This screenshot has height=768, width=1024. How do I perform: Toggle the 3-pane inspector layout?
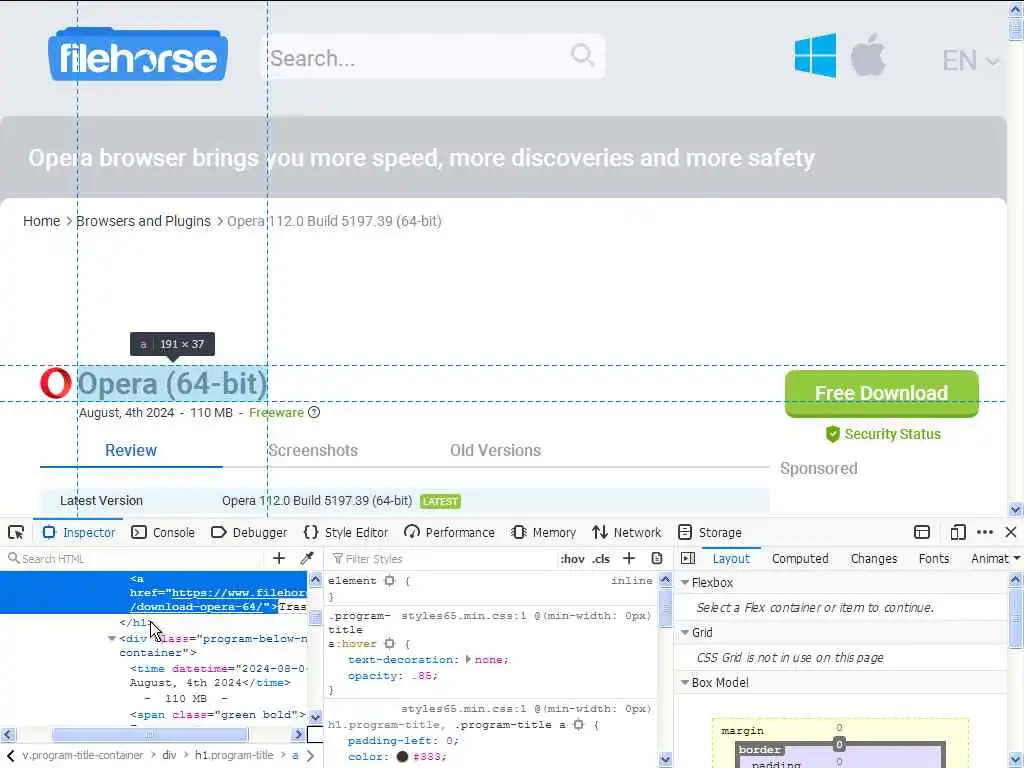(688, 558)
